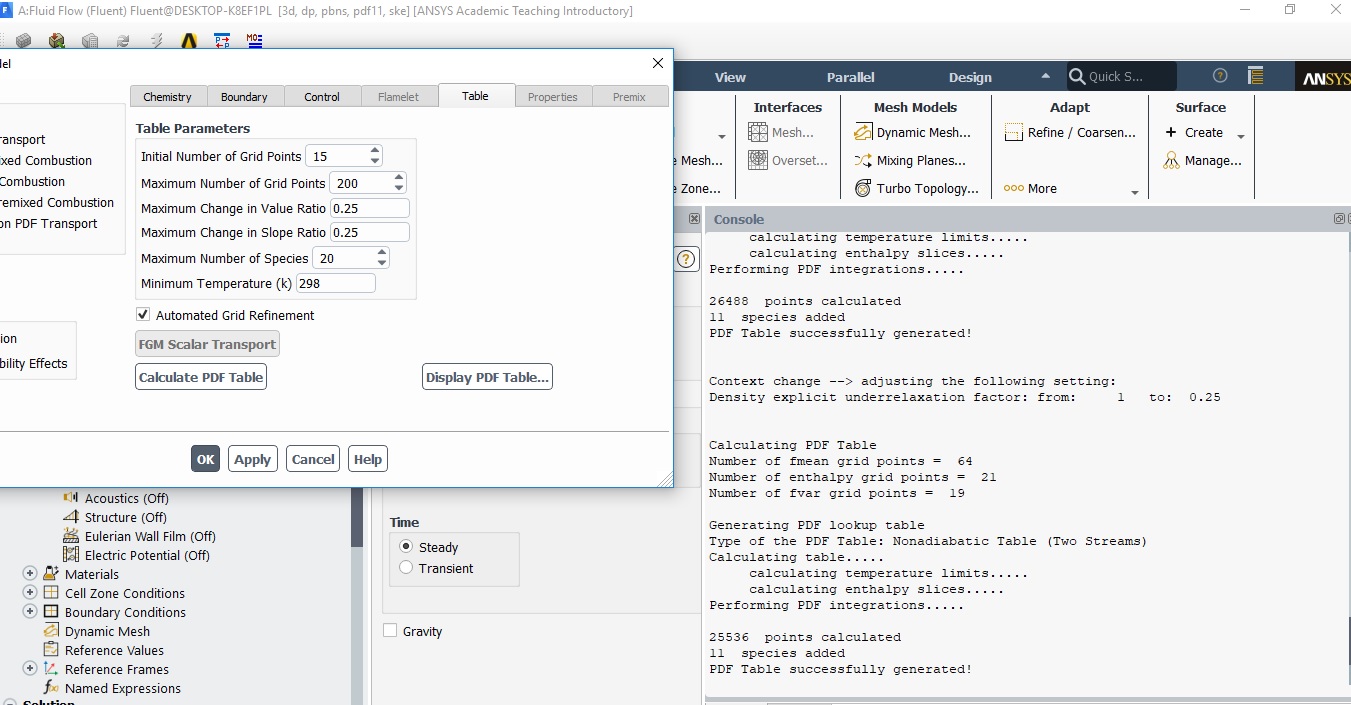Click the Eulerian Wall Film icon

tap(71, 536)
